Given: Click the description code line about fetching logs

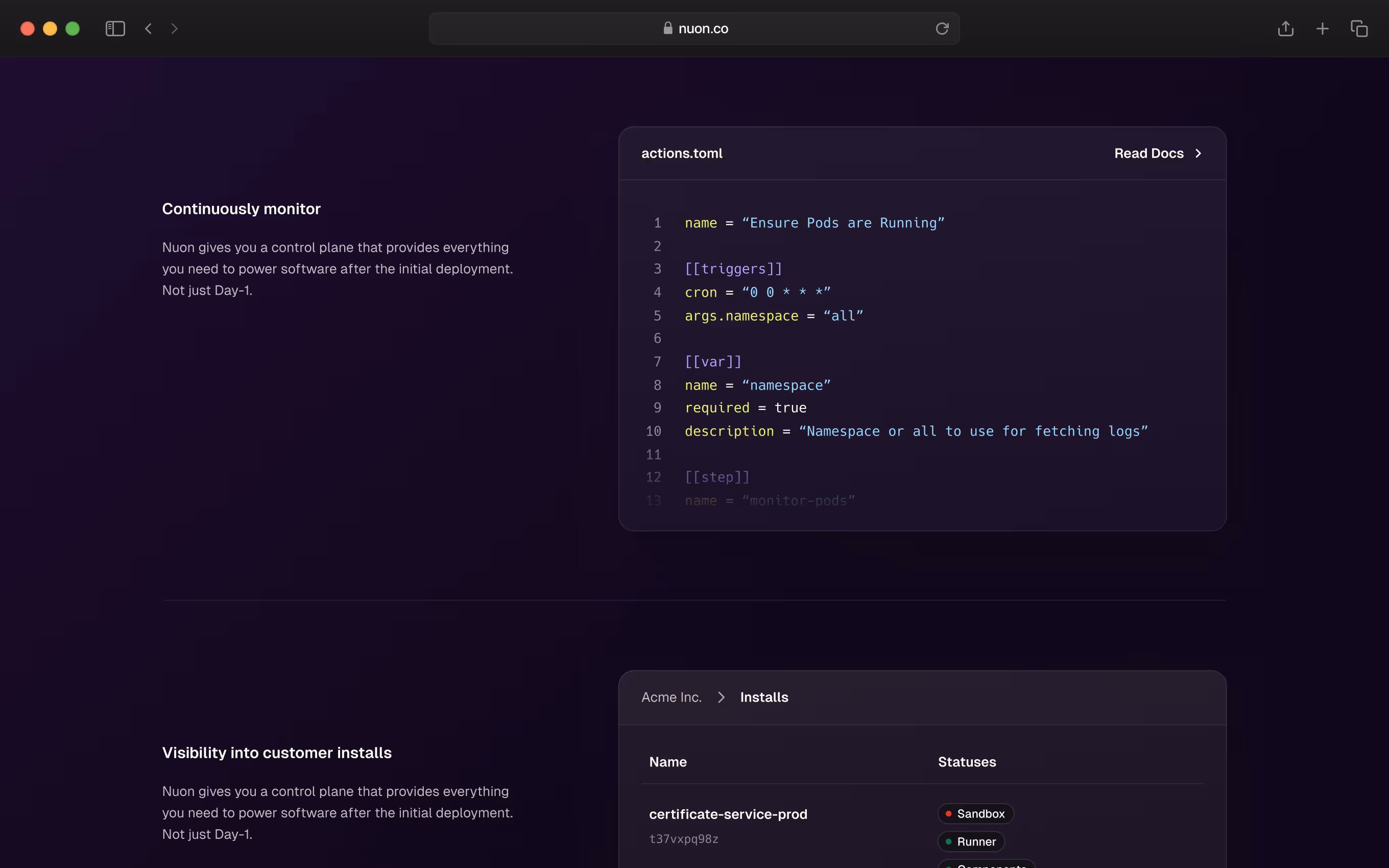Looking at the screenshot, I should [x=916, y=431].
